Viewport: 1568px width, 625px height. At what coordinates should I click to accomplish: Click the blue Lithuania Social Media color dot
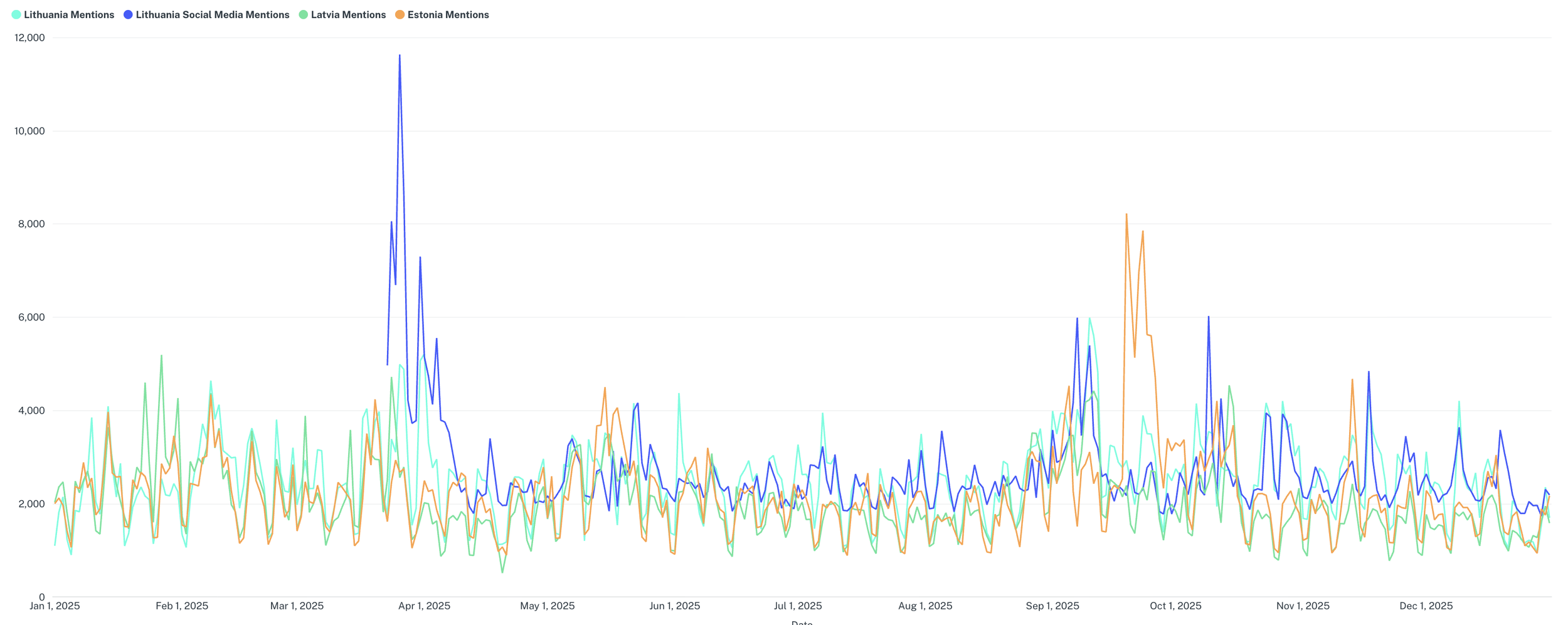click(128, 14)
